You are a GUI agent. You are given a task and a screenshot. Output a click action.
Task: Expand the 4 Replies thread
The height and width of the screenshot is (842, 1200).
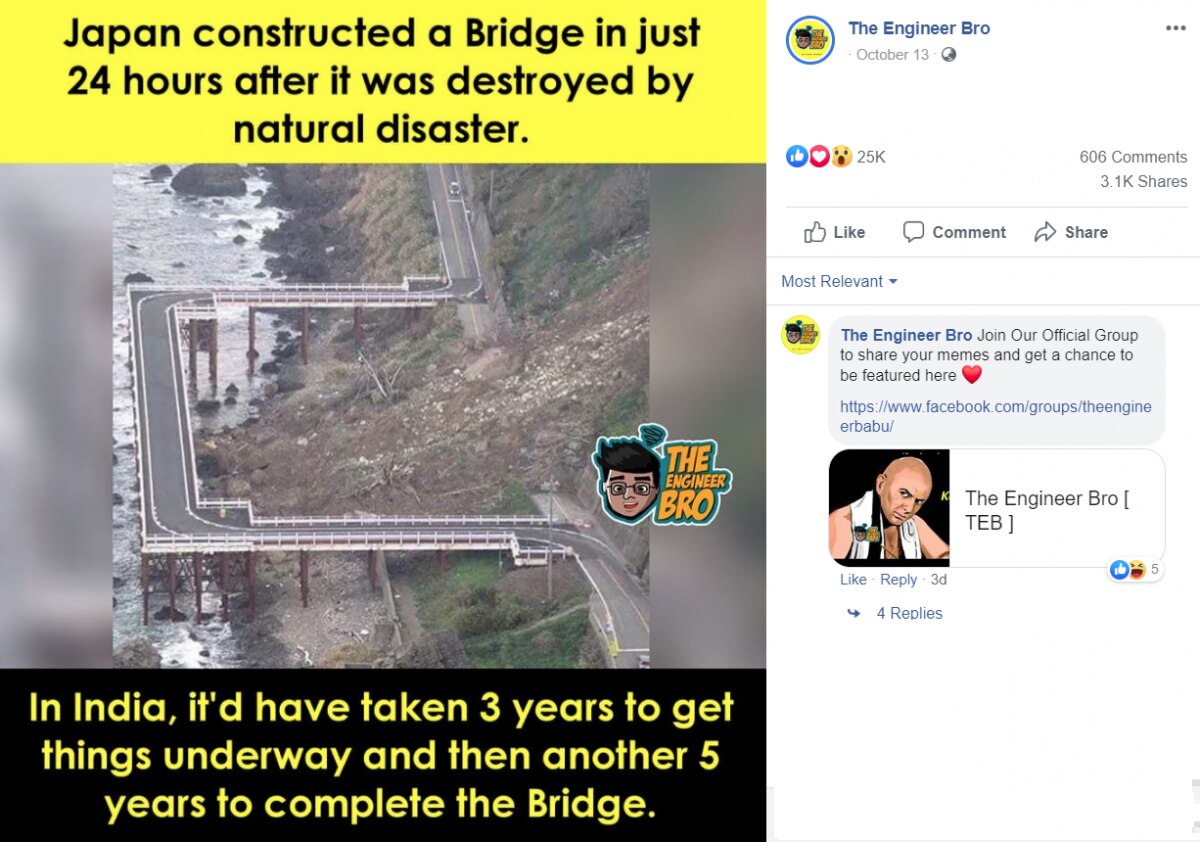[909, 613]
